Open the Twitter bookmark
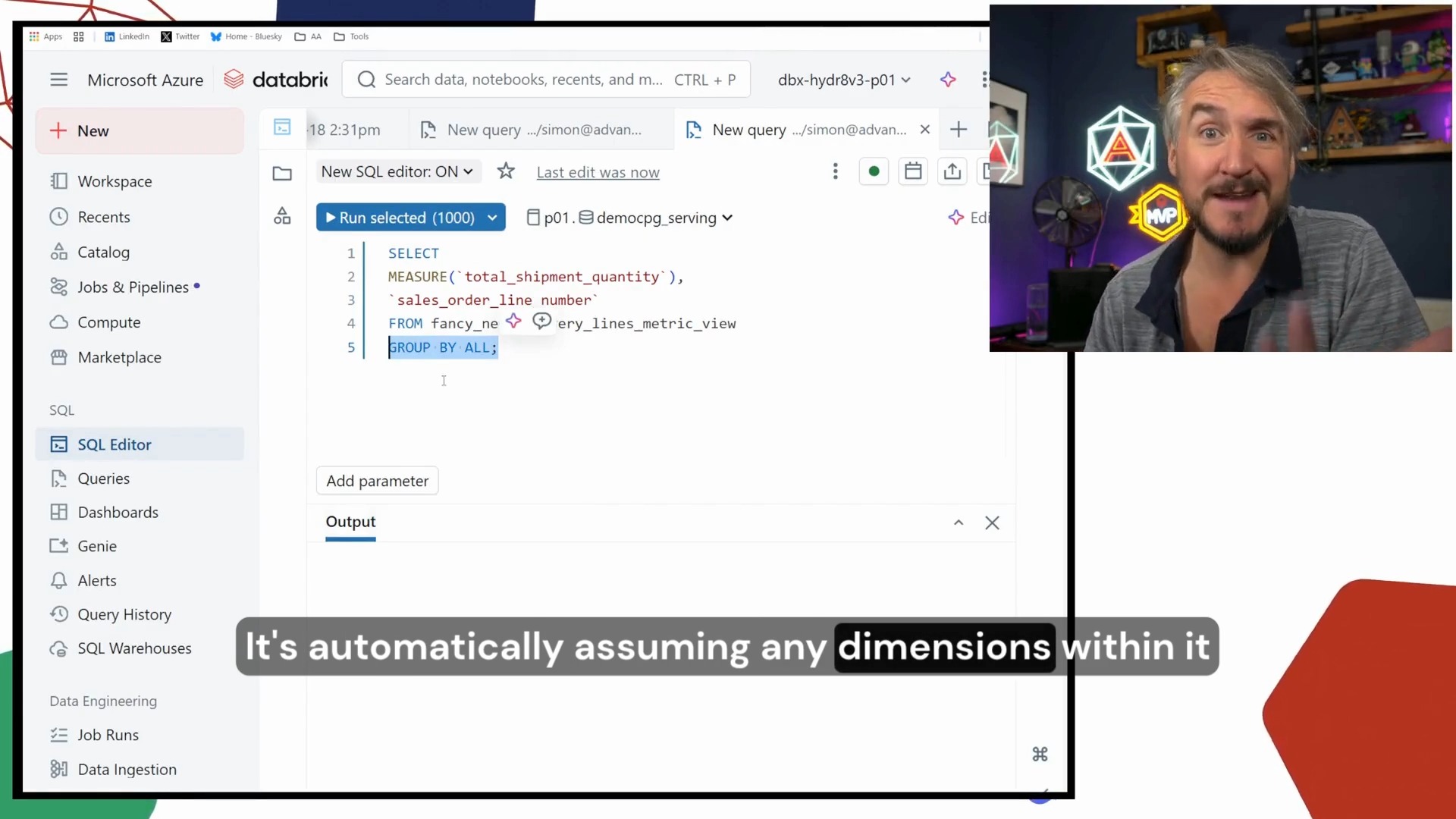 (x=180, y=36)
